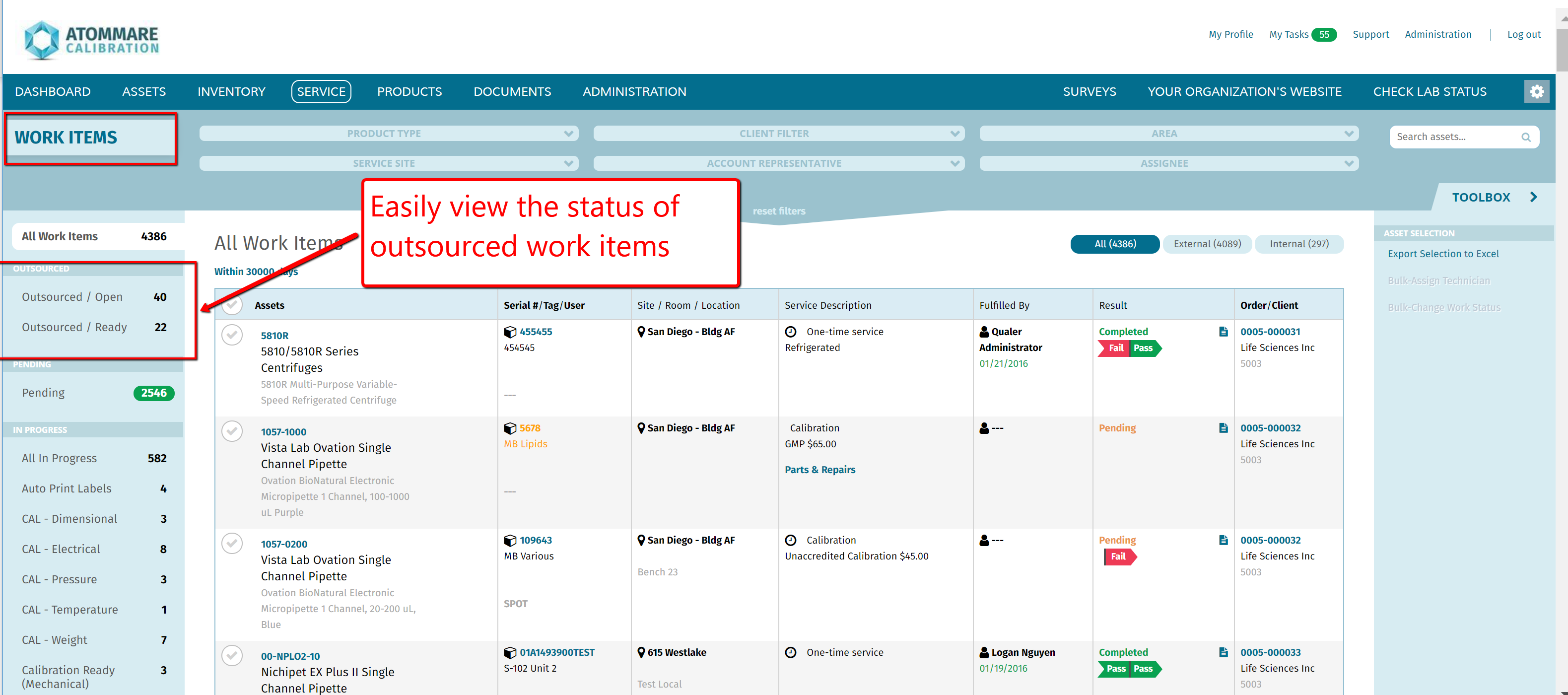The image size is (1568, 695).
Task: Click the search magnifier icon
Action: (1525, 137)
